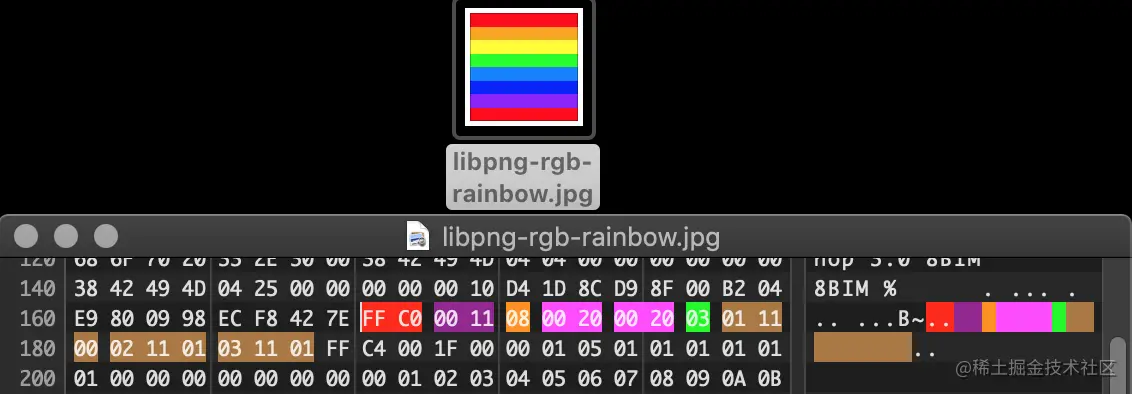Select the brown highlighted bytes 03 11 01
This screenshot has height=394, width=1132.
click(x=266, y=347)
